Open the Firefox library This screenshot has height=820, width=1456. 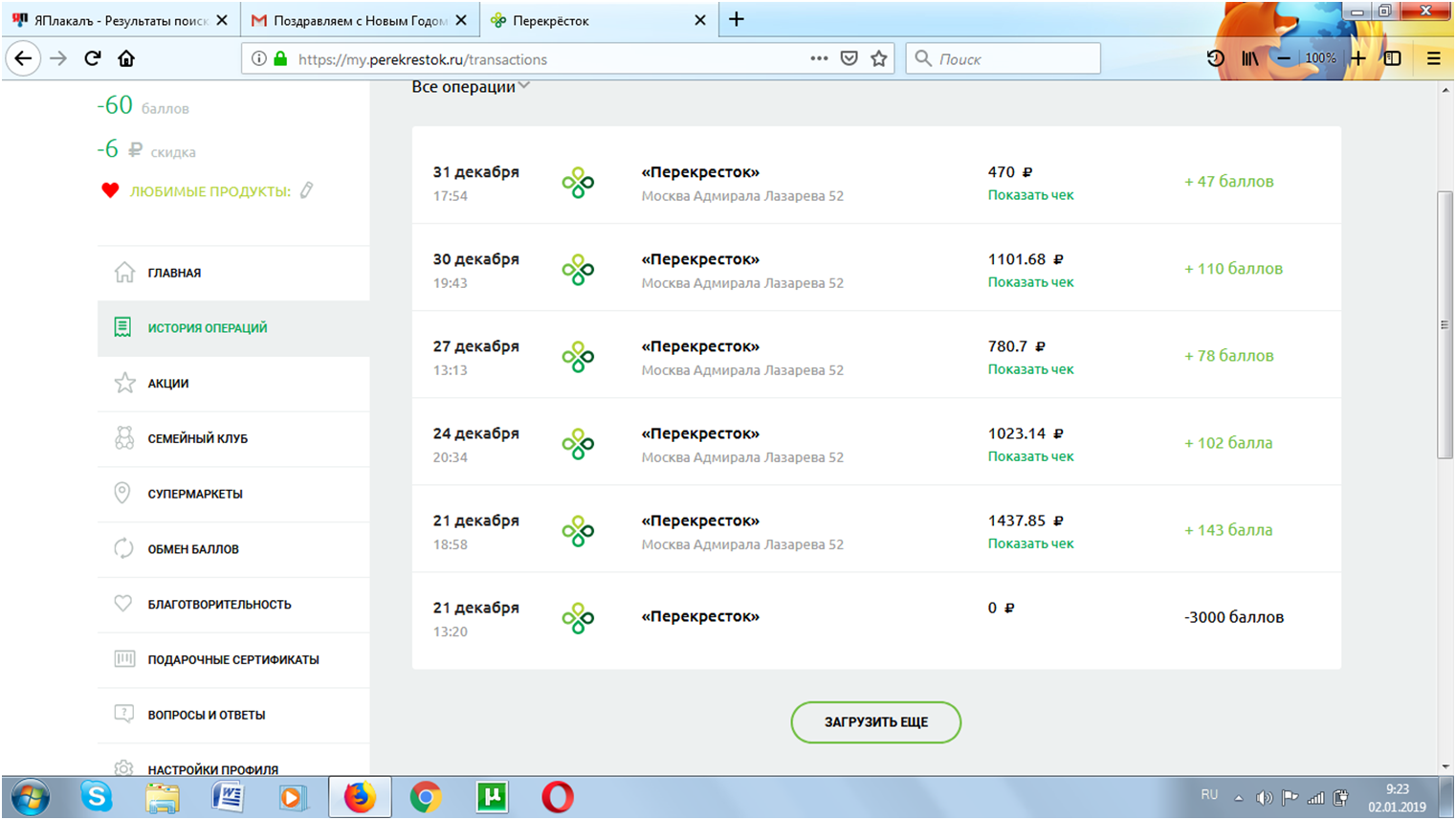click(1250, 58)
